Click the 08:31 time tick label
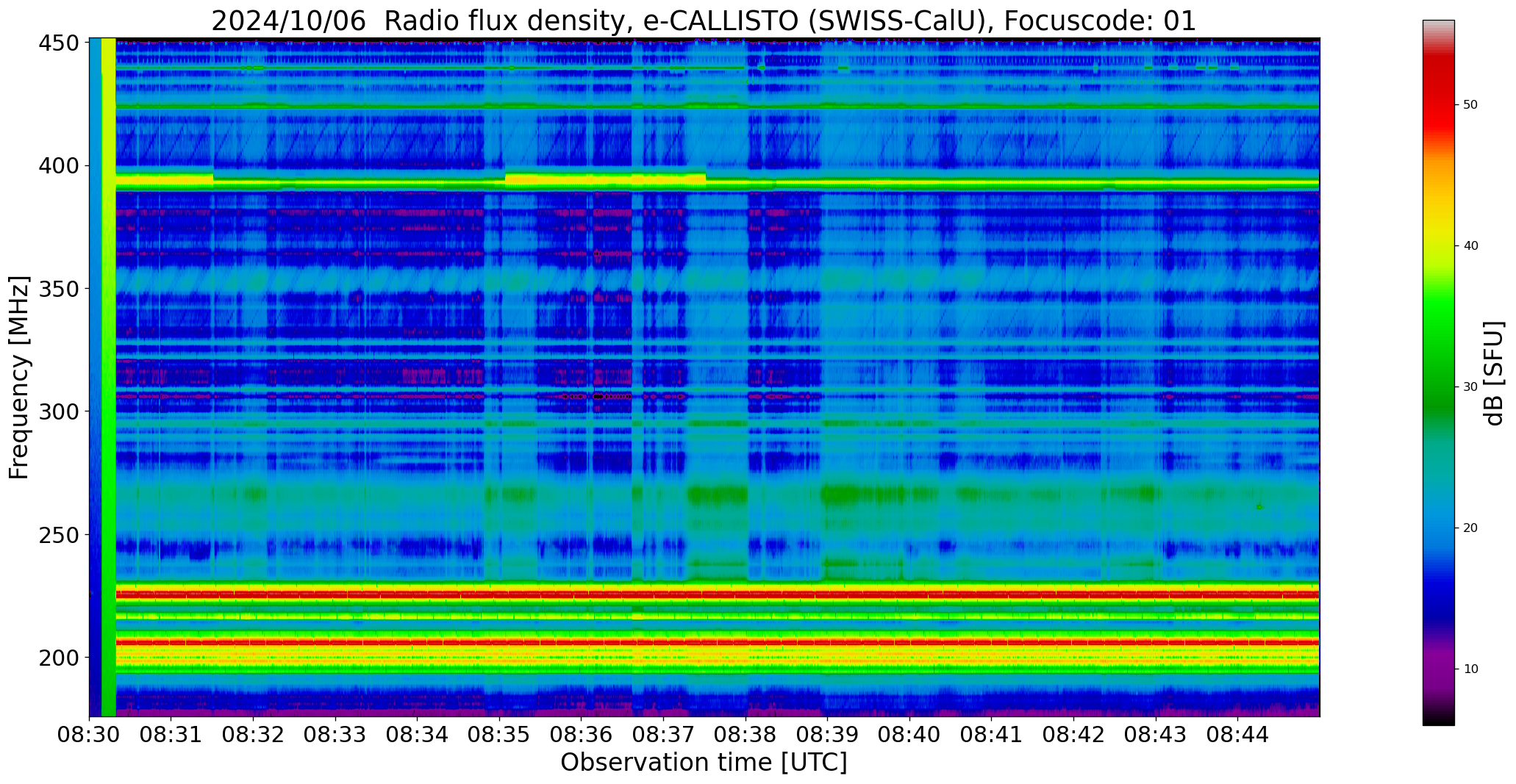 (x=171, y=733)
